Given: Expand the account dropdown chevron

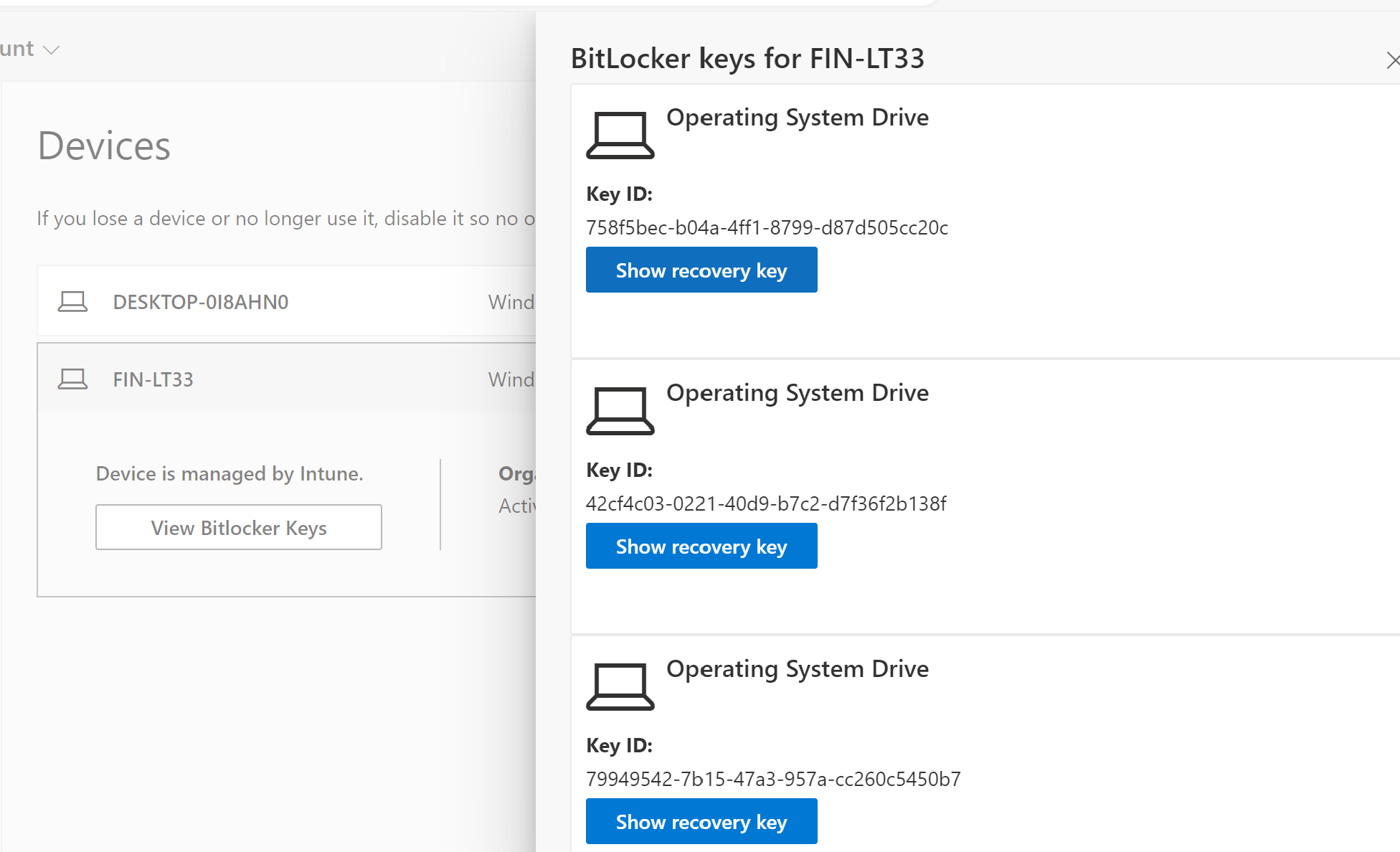Looking at the screenshot, I should point(51,49).
